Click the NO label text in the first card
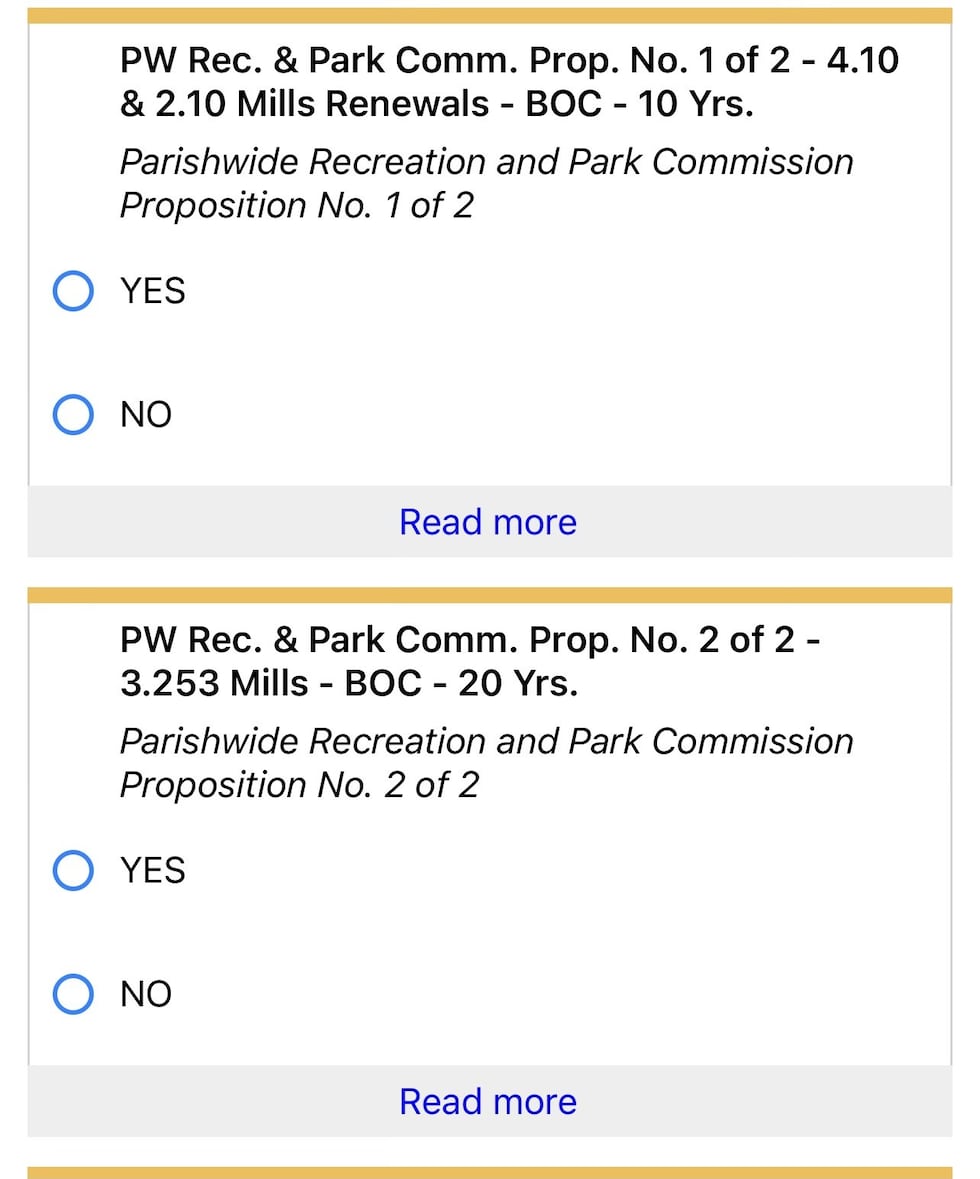Viewport: 980px width, 1179px height. click(145, 413)
